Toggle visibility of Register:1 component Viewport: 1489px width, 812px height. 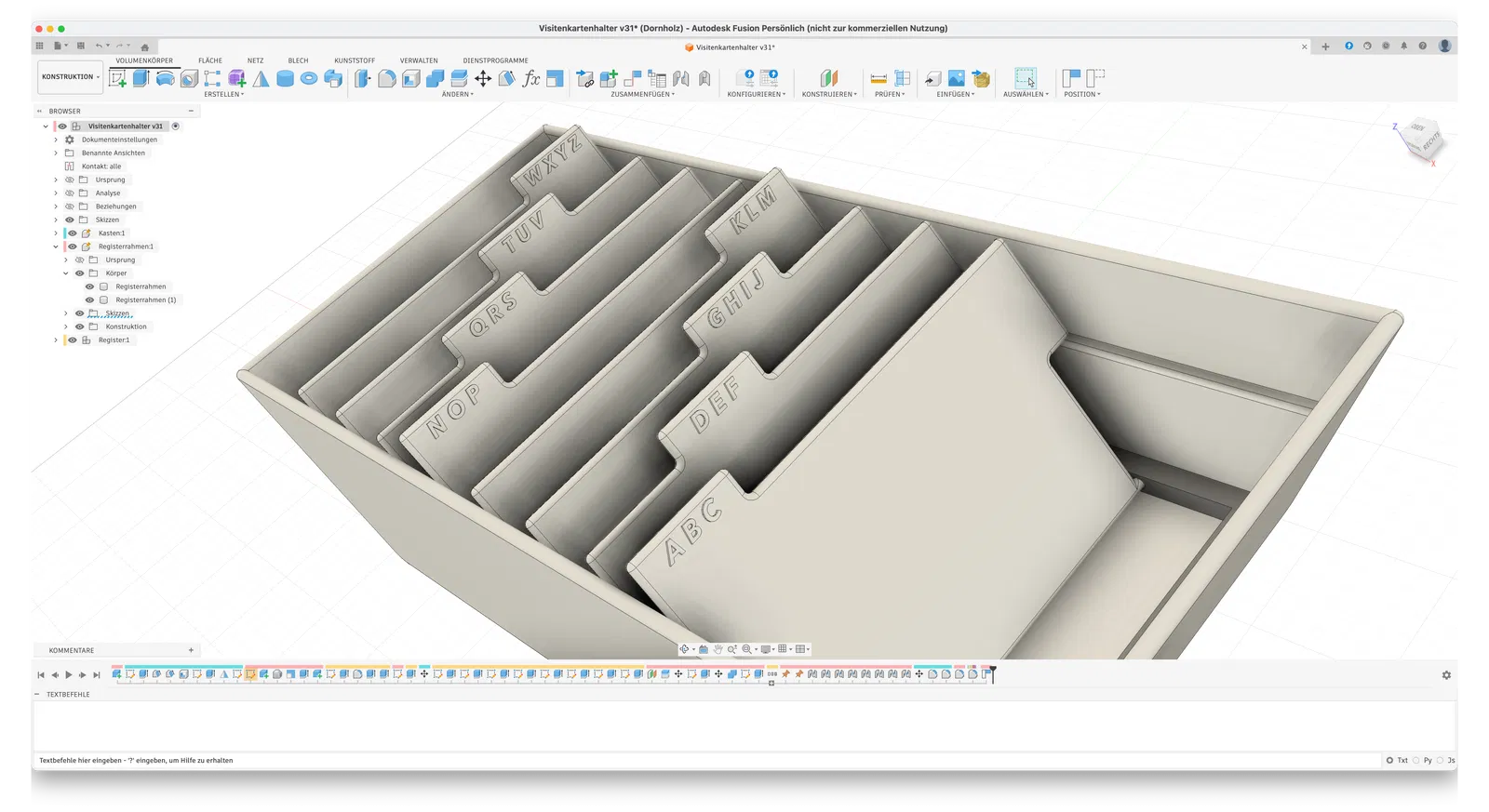(x=72, y=340)
